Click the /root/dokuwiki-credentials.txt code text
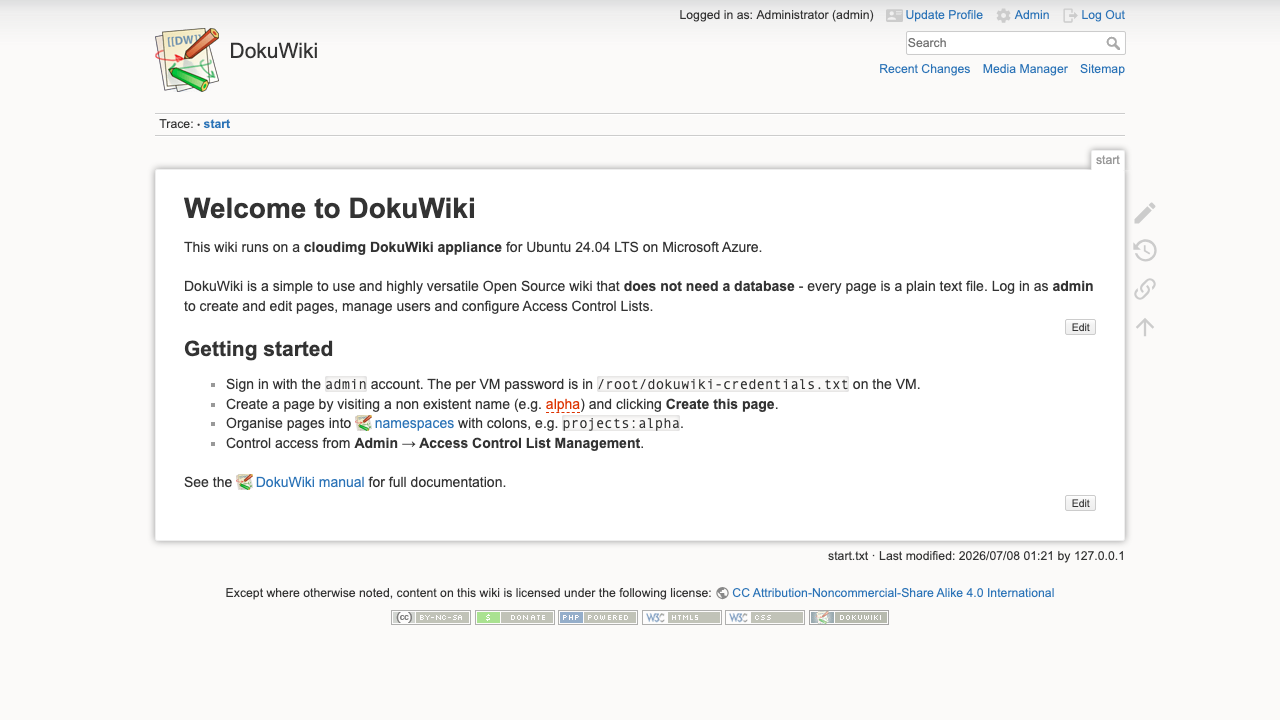This screenshot has height=720, width=1280. click(x=722, y=384)
